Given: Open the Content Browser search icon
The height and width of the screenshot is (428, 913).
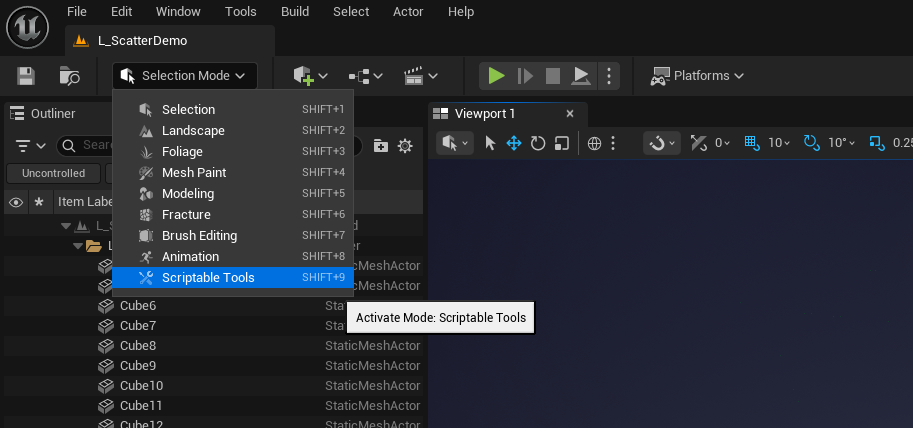Looking at the screenshot, I should coord(69,76).
